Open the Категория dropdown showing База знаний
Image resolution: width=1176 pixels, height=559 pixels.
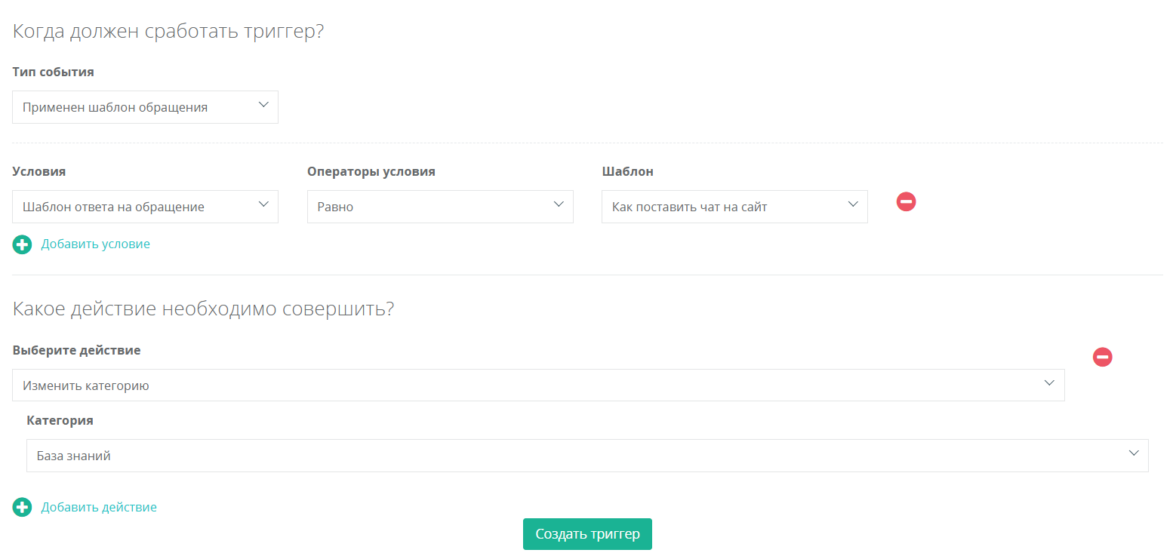click(575, 455)
